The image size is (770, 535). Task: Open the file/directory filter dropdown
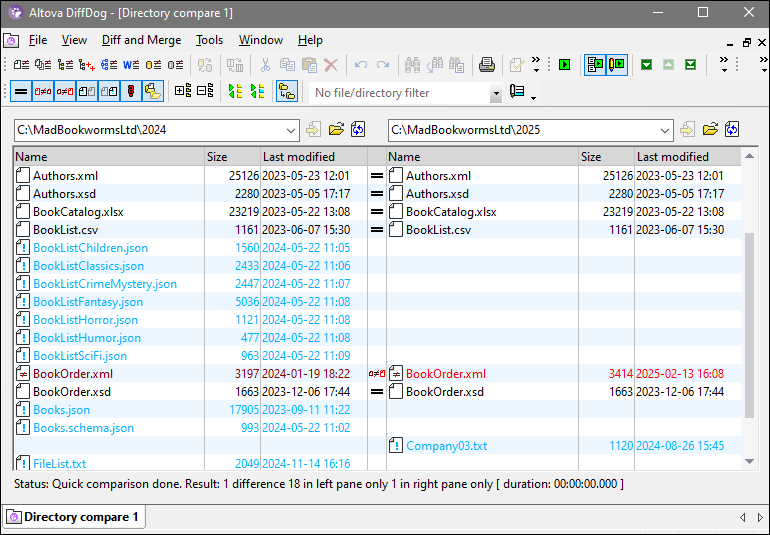pos(496,93)
